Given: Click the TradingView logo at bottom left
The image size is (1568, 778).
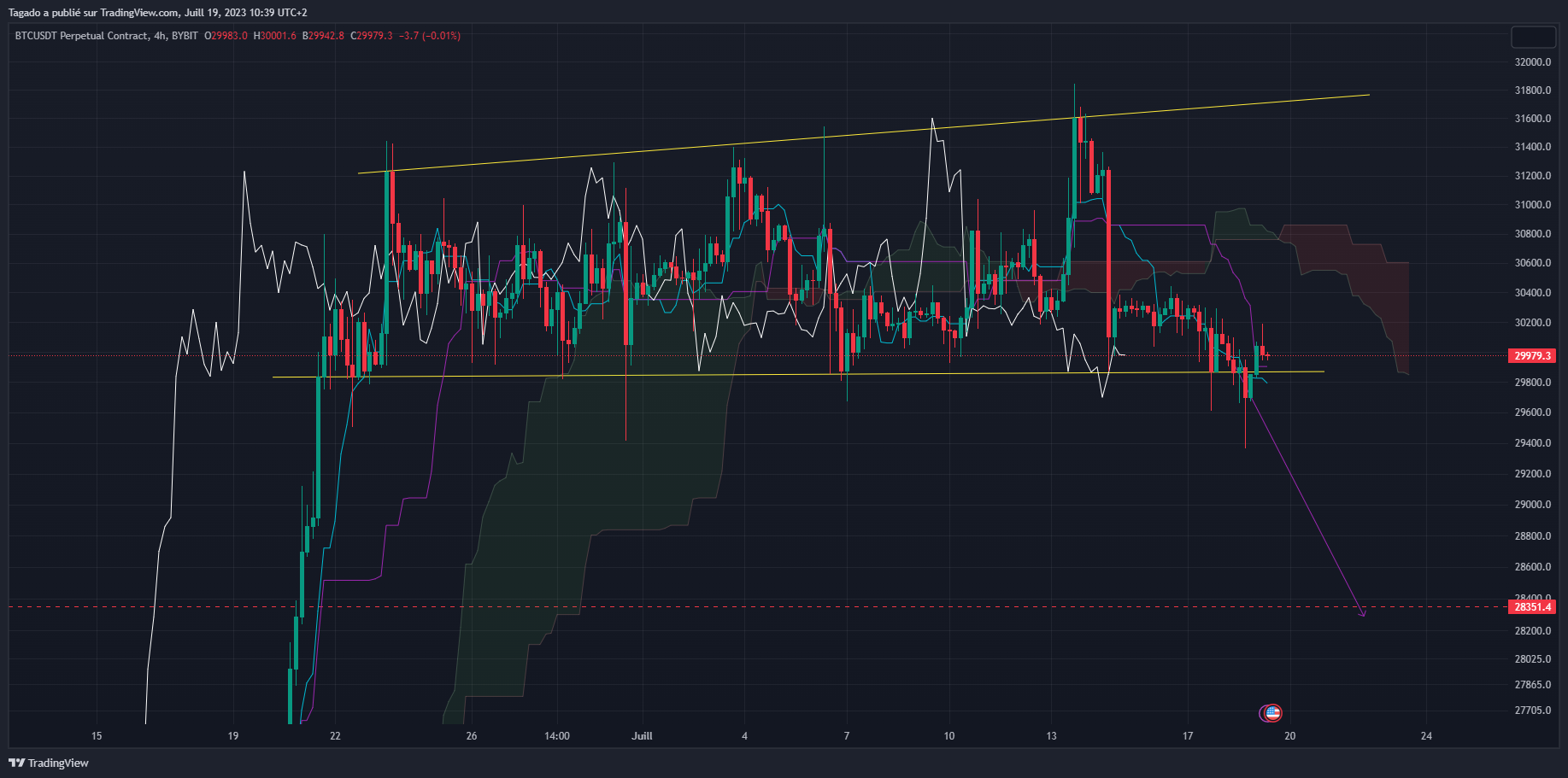Looking at the screenshot, I should [x=49, y=763].
